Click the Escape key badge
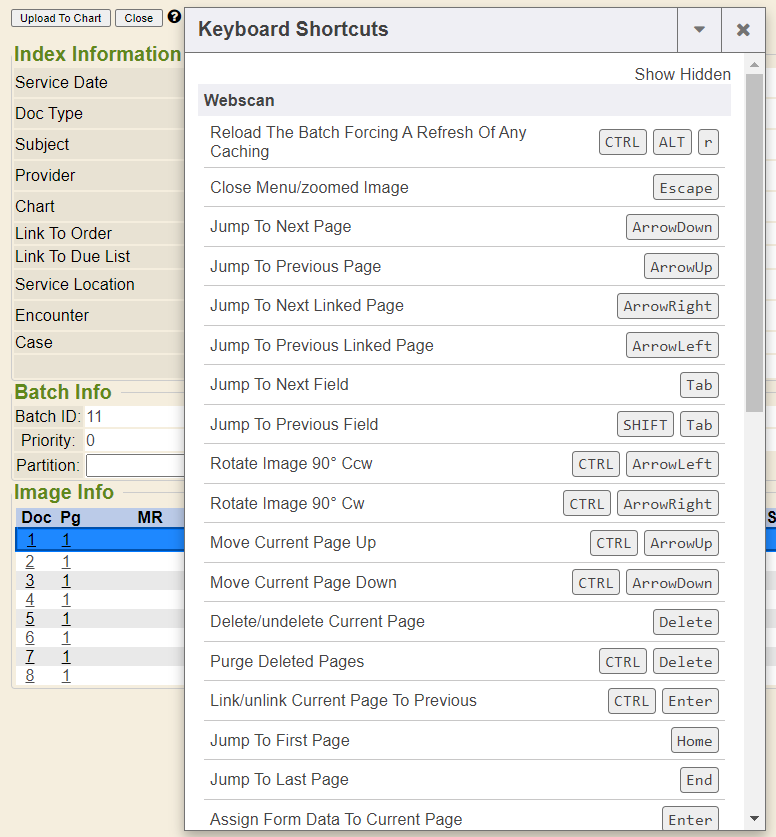This screenshot has height=837, width=776. [x=685, y=188]
